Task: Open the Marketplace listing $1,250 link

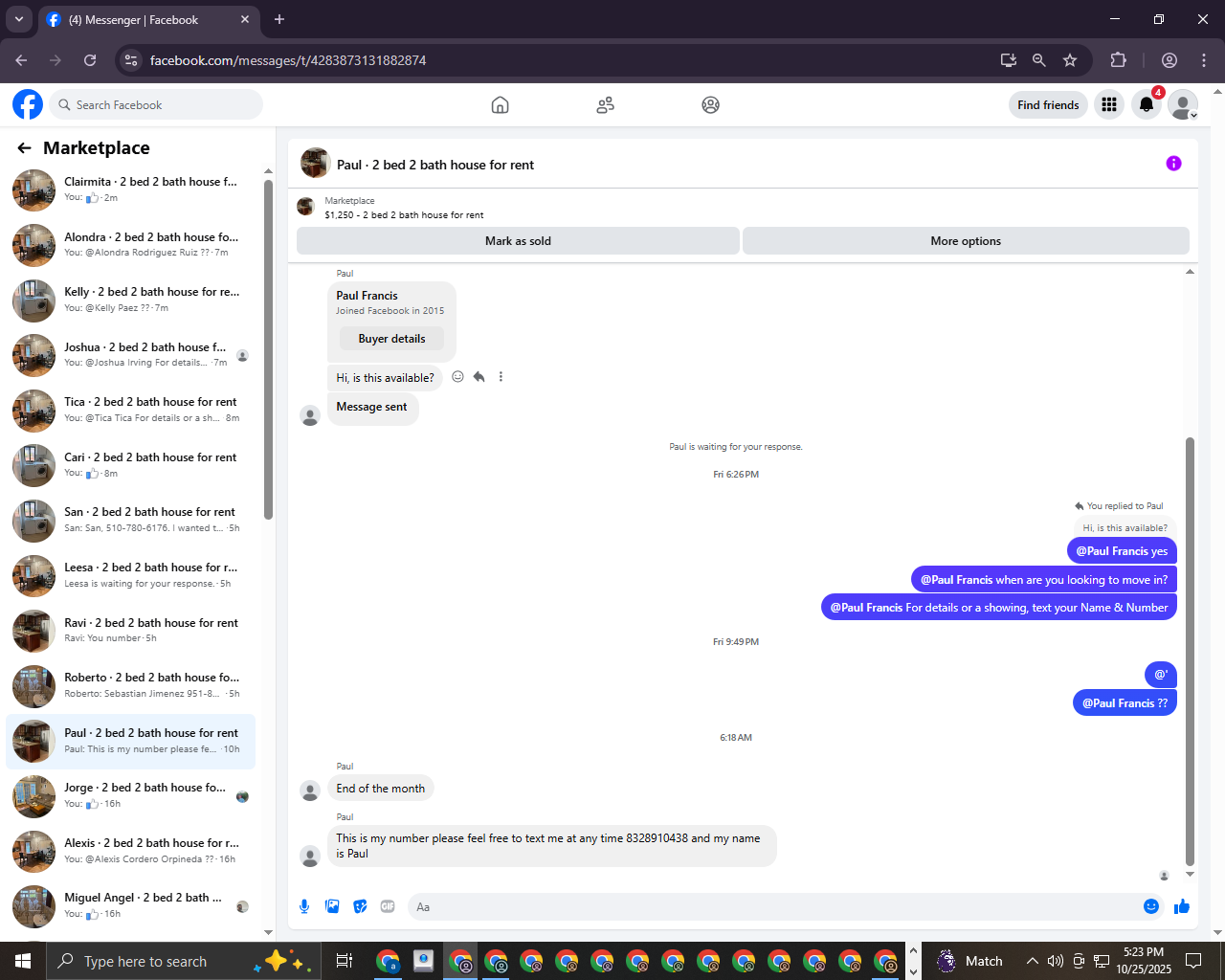Action: click(404, 215)
